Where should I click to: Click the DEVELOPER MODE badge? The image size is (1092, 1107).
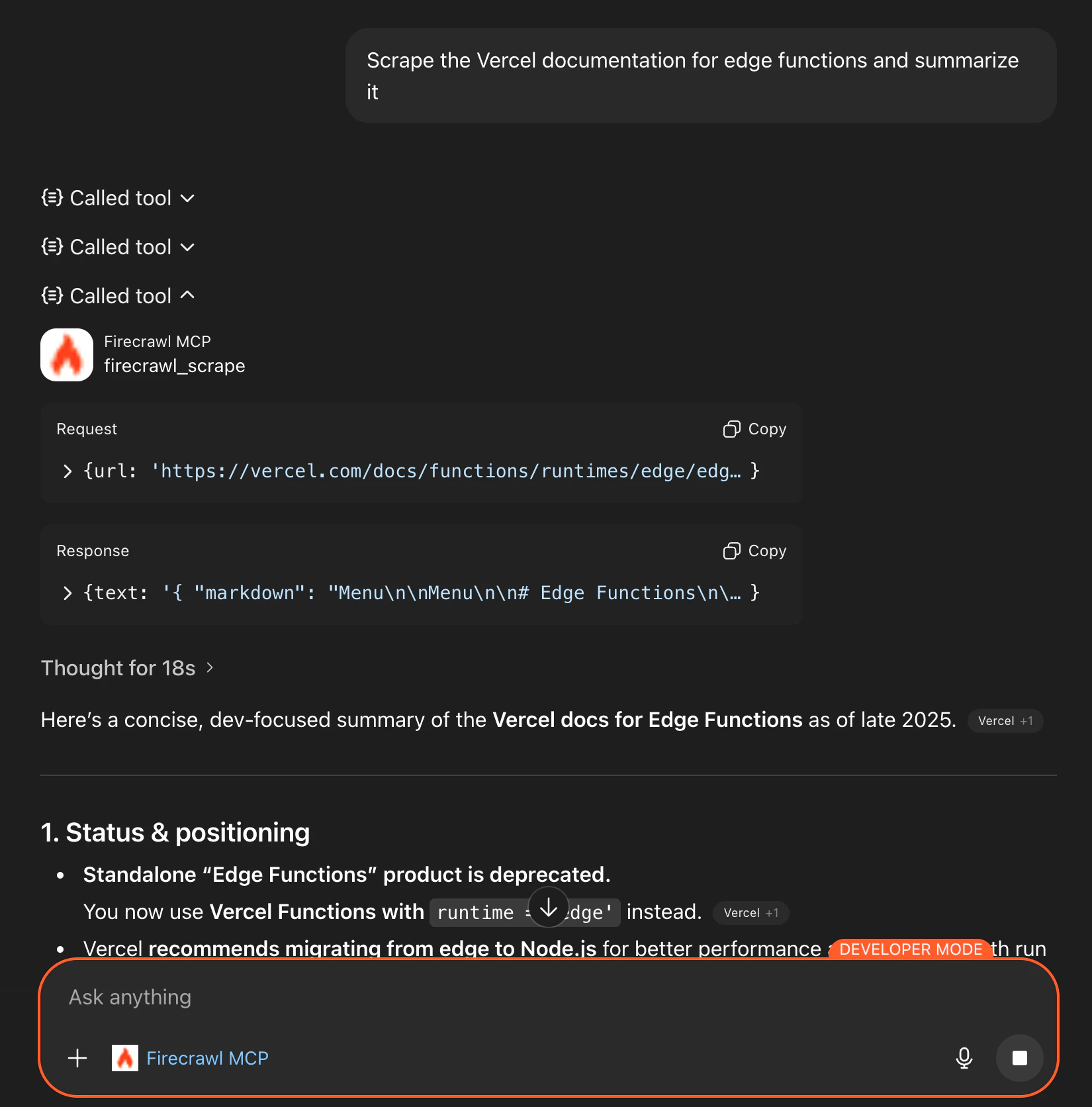(912, 949)
